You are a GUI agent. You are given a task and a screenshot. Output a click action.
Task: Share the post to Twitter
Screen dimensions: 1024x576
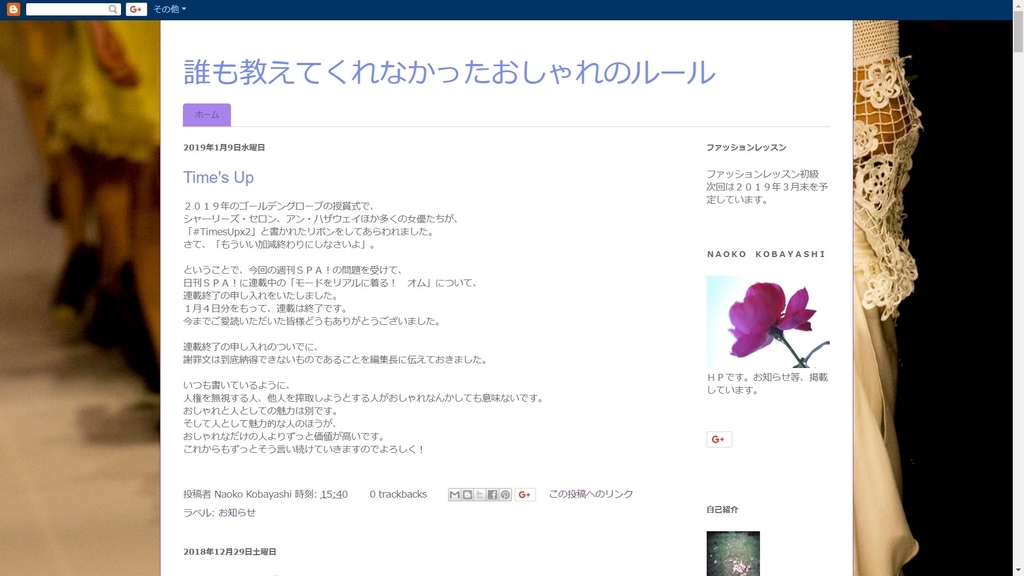[x=480, y=495]
